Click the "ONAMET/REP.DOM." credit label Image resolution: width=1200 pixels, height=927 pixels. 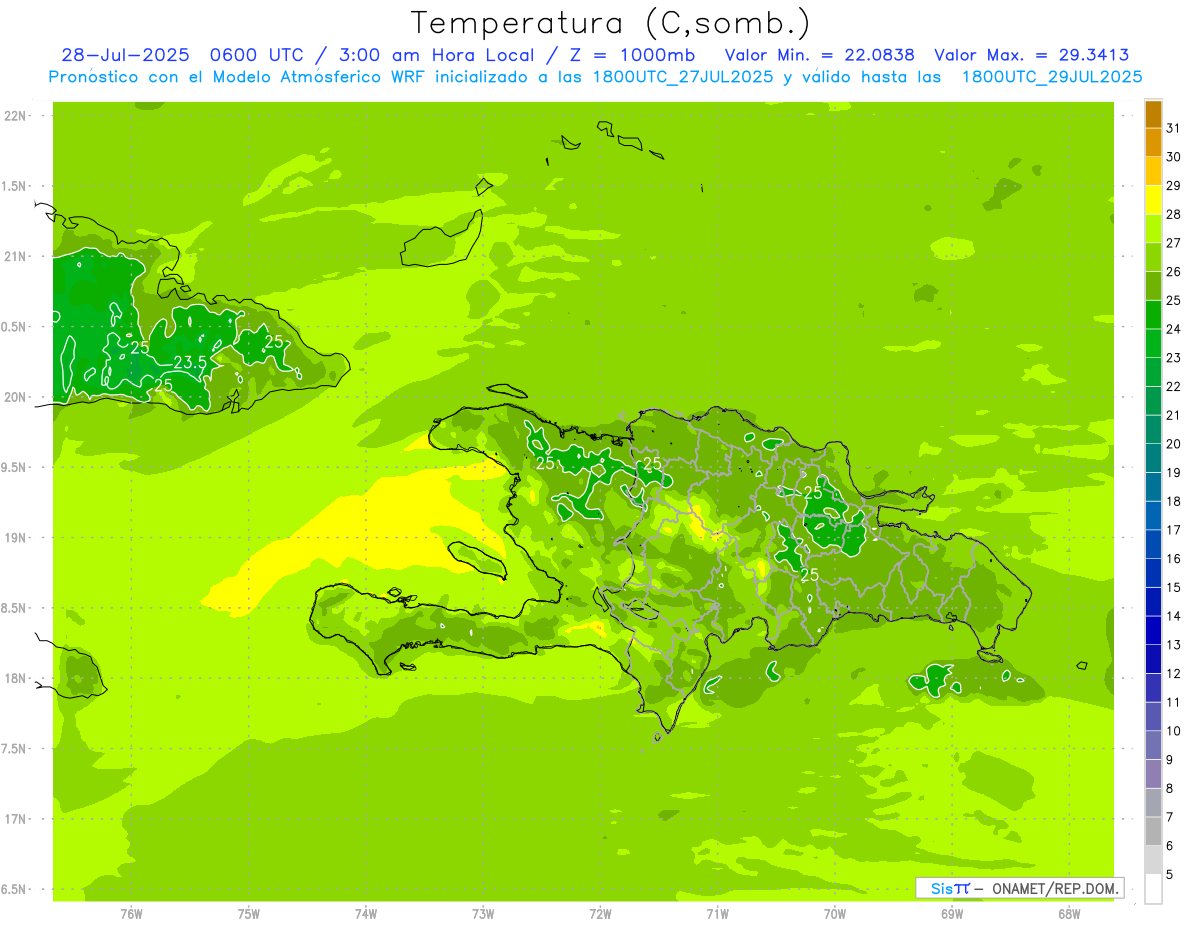[x=1055, y=888]
